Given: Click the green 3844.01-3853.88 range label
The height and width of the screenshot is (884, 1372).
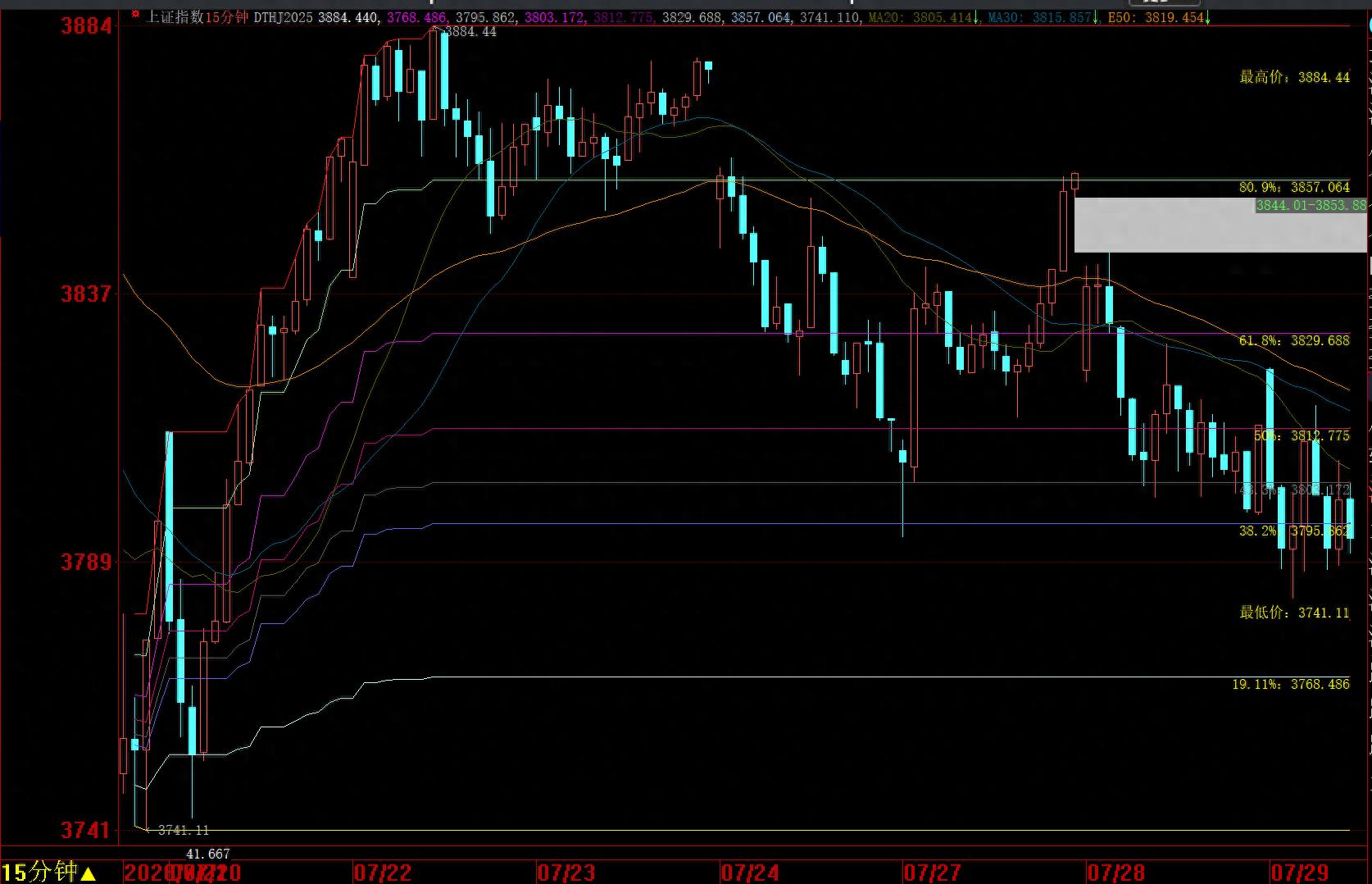Looking at the screenshot, I should [x=1311, y=205].
